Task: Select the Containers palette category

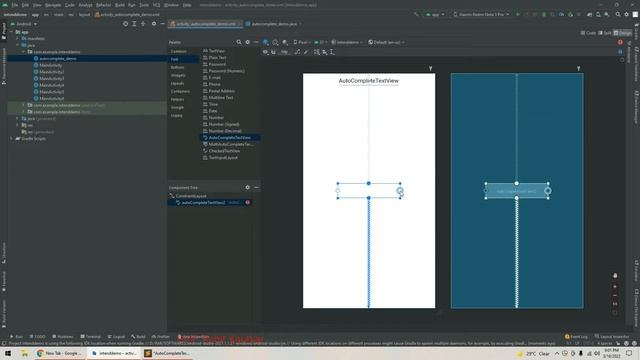Action: click(180, 91)
